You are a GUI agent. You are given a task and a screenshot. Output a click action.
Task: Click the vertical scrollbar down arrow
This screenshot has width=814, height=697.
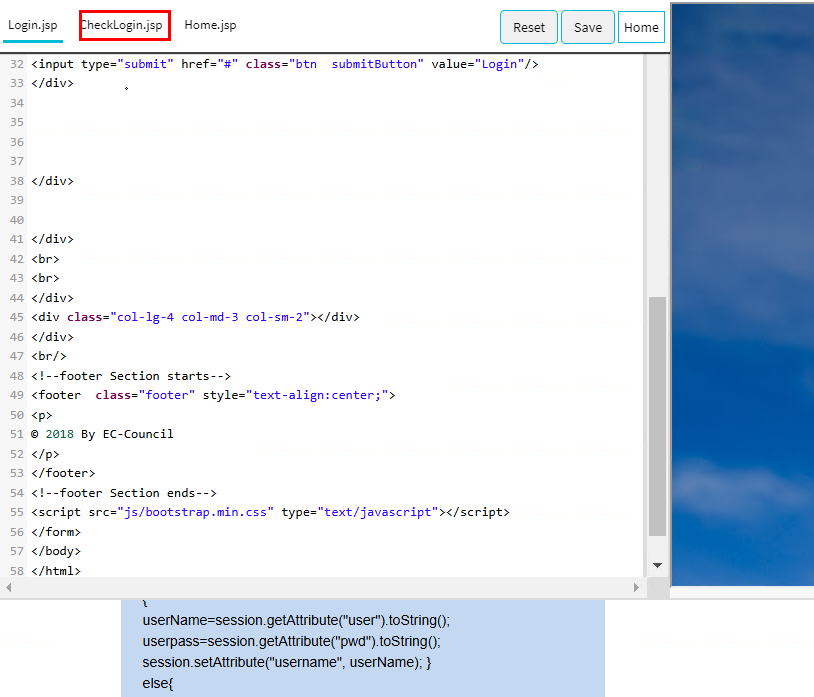click(657, 565)
